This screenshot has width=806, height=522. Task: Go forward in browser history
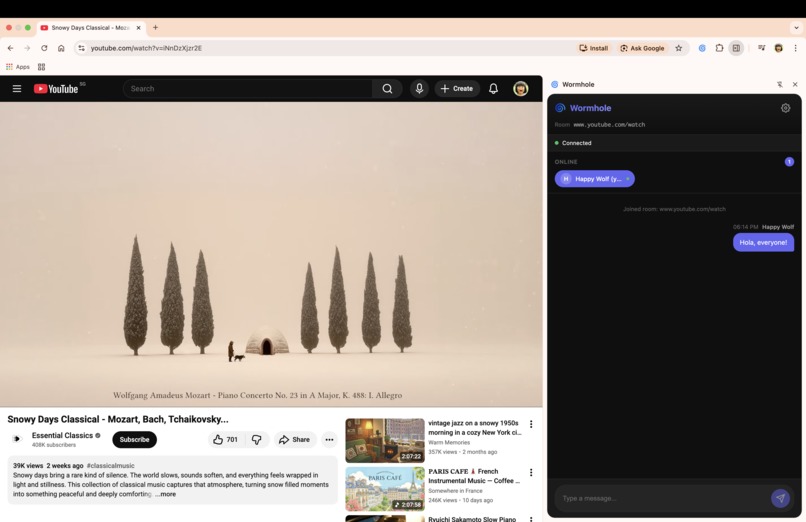click(x=27, y=48)
